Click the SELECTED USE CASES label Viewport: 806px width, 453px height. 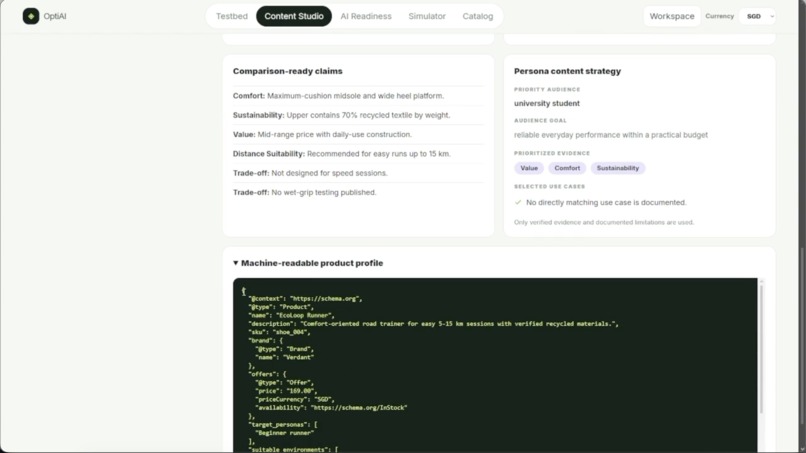(x=549, y=187)
